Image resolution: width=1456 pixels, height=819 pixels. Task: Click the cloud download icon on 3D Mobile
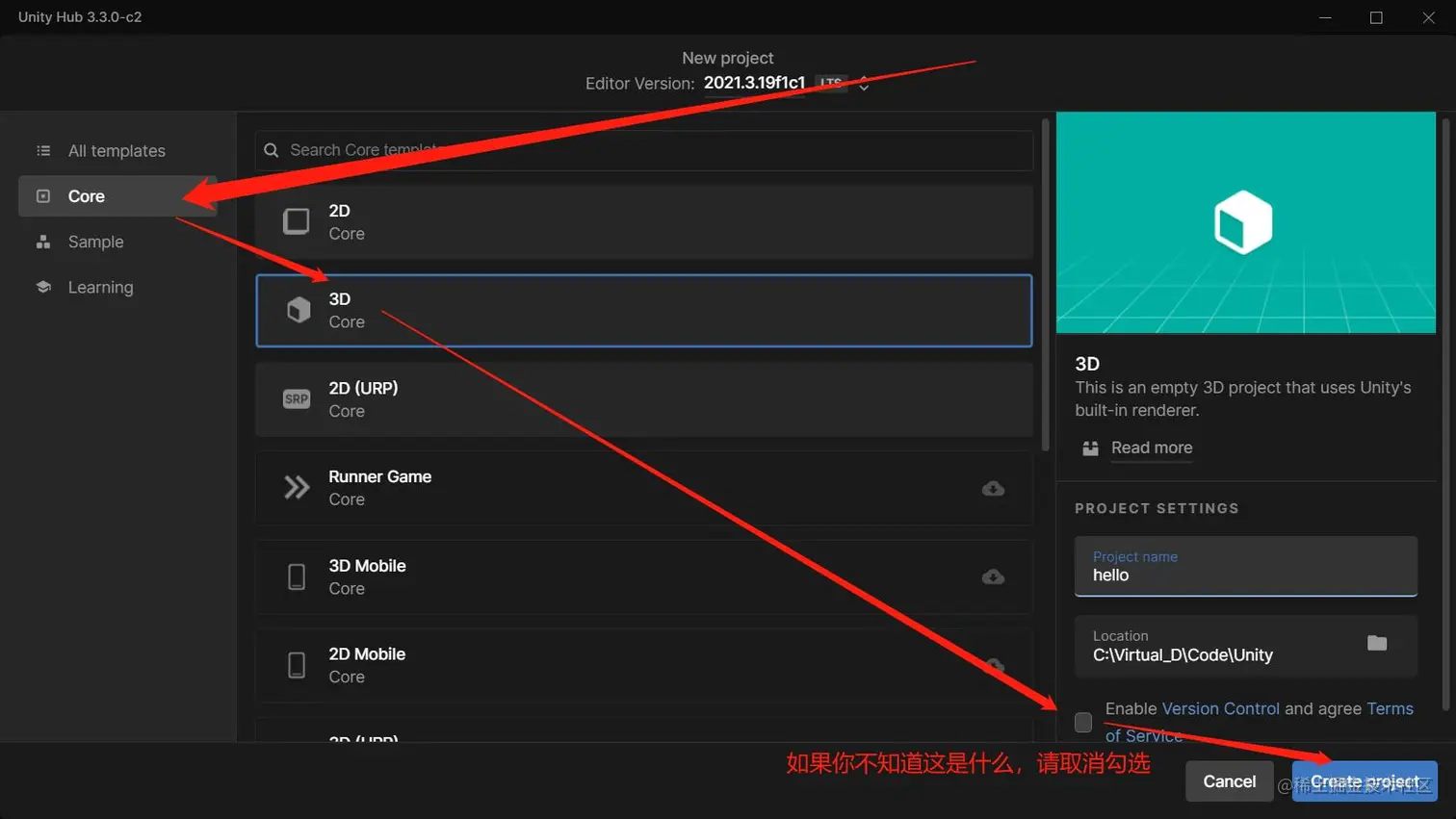(x=993, y=576)
